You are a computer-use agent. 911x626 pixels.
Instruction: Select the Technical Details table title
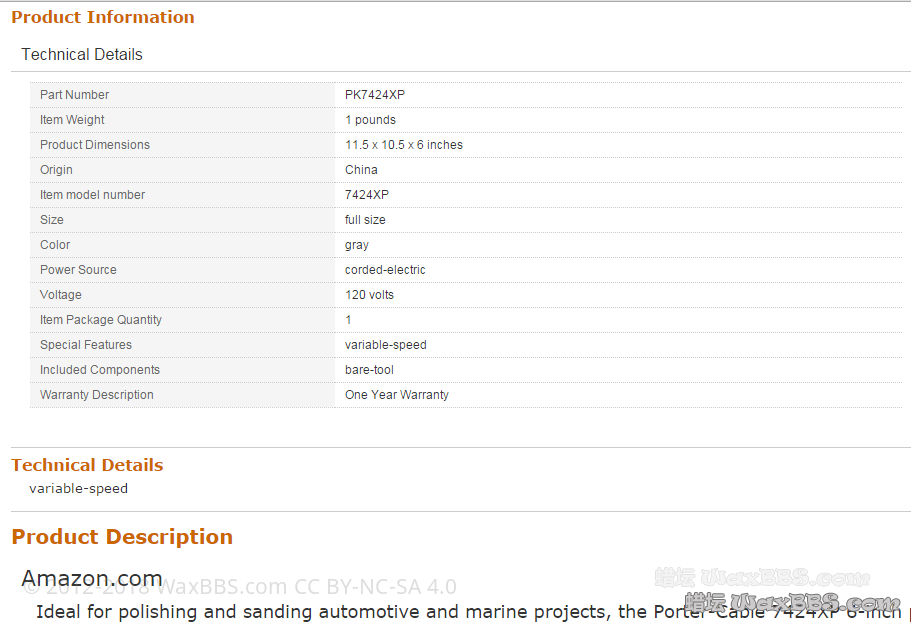pos(82,54)
